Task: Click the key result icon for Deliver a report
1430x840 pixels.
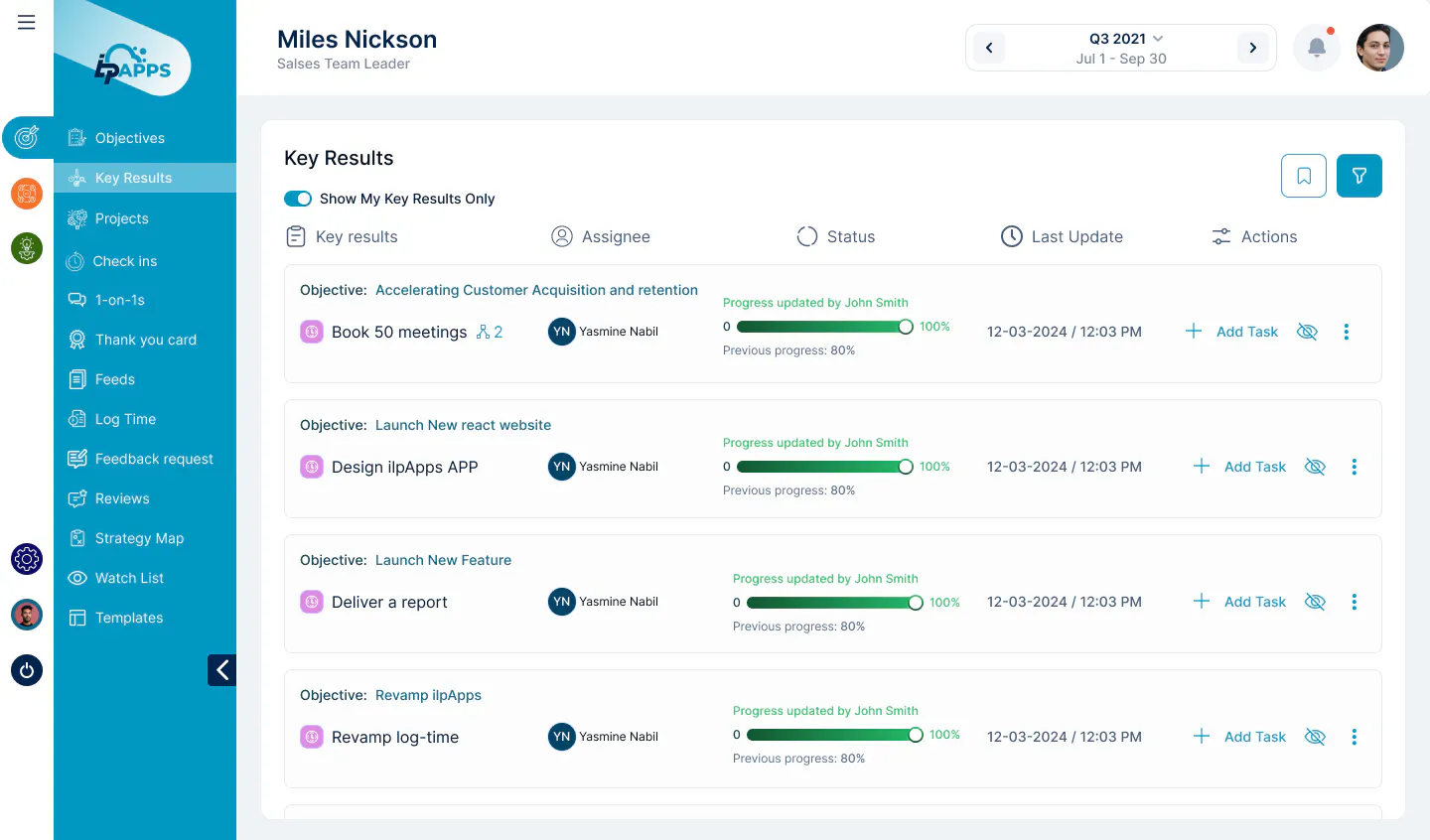Action: (312, 602)
